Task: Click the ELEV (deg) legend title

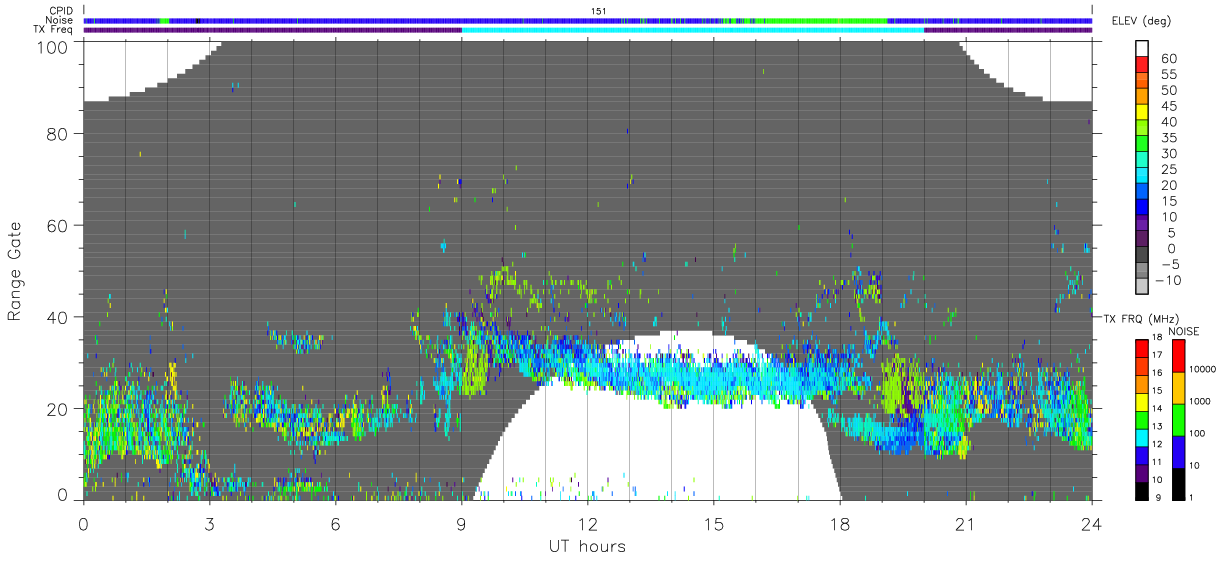Action: point(1143,22)
